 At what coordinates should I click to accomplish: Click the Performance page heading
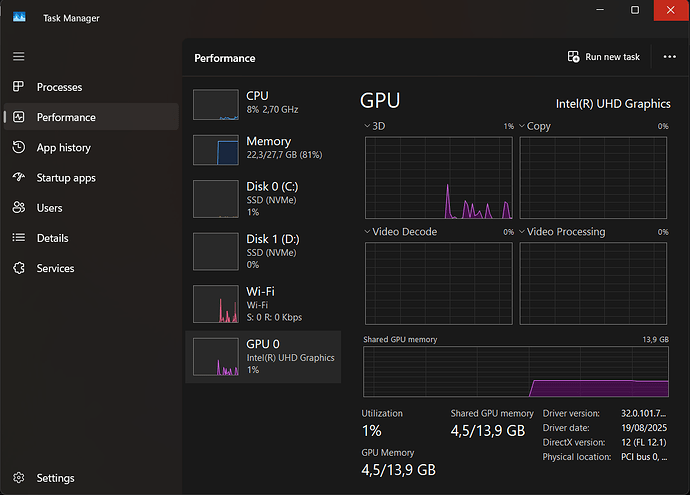225,58
